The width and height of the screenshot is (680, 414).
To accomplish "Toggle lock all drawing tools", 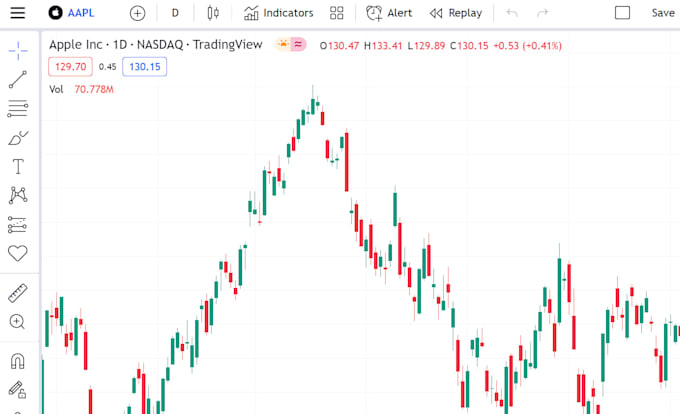I will (17, 389).
